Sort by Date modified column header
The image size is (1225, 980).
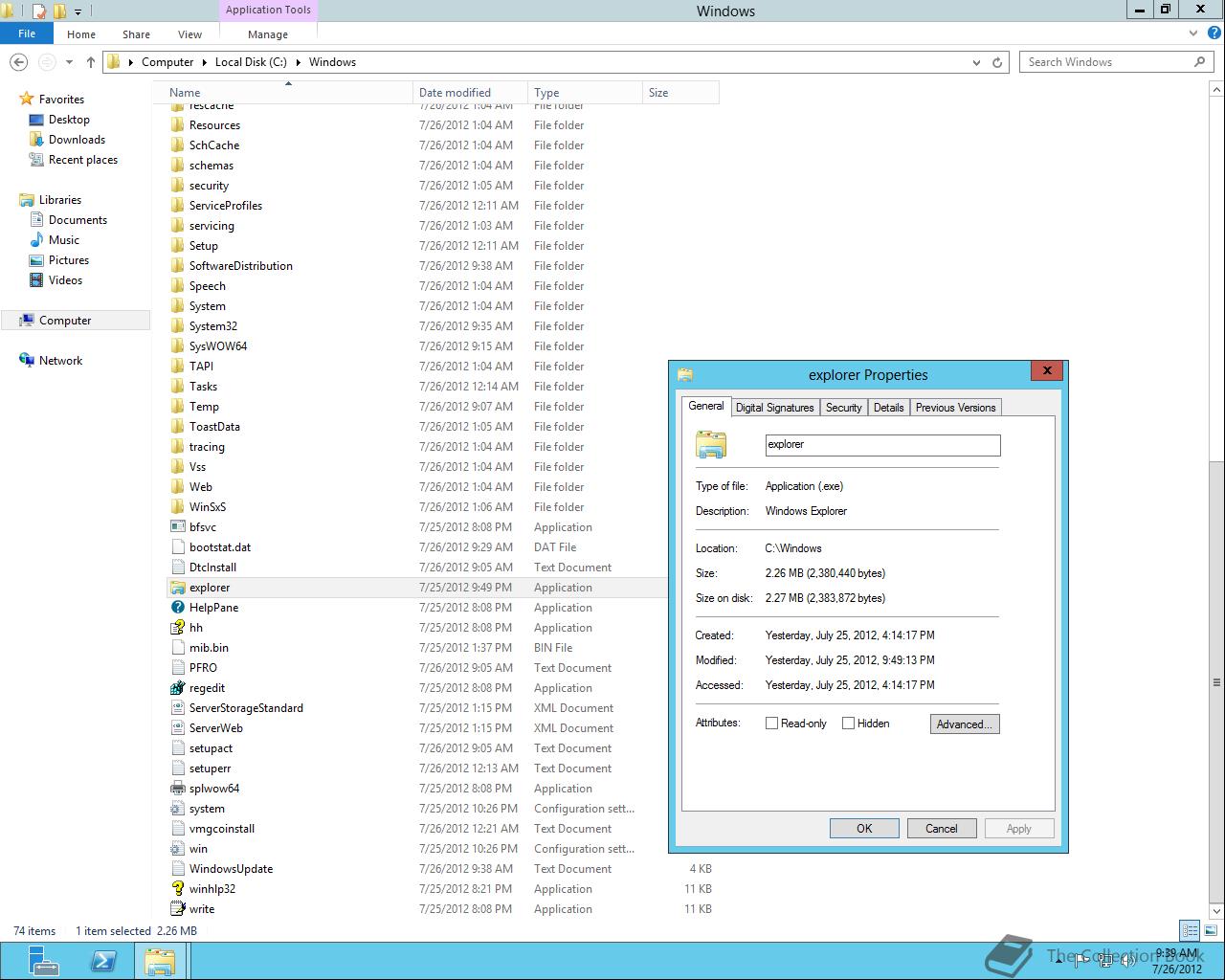(470, 93)
